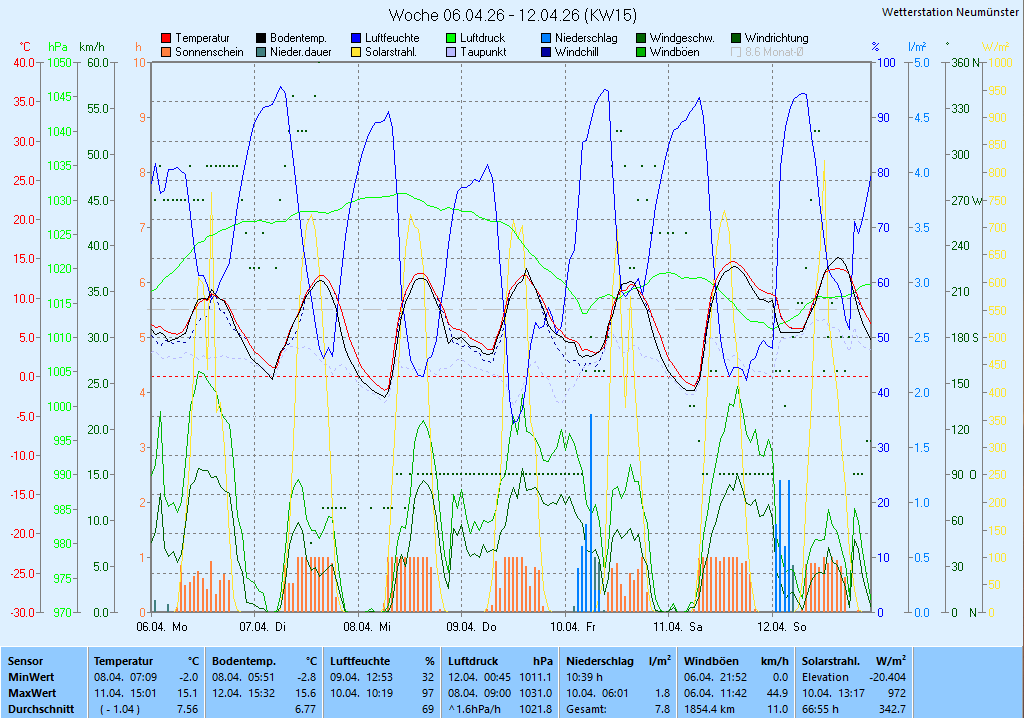Click the Nieder.dauer legend icon
This screenshot has height=718, width=1024.
[261, 52]
